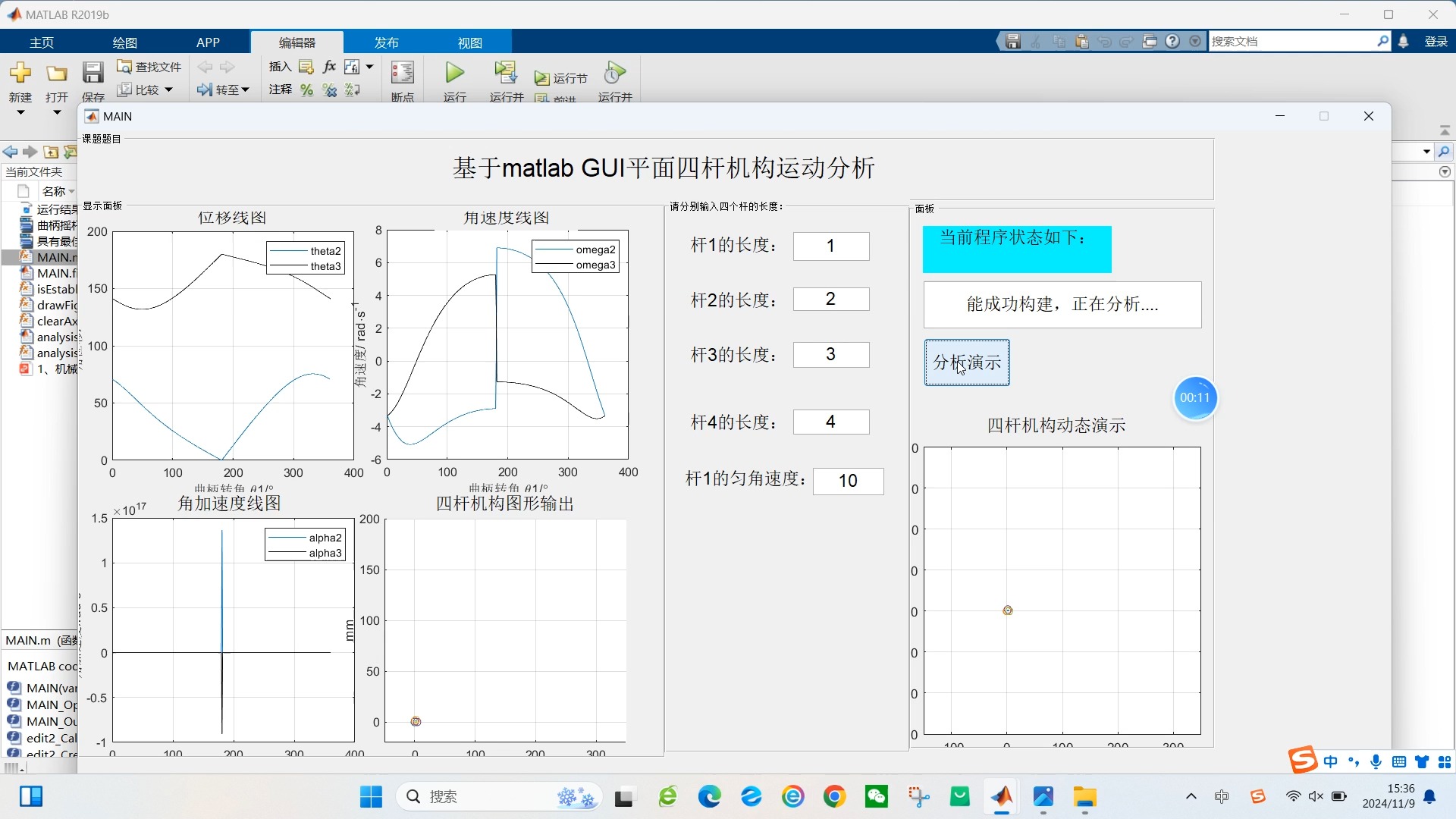Save the file using 保存 floppy icon
The image size is (1456, 819).
tap(93, 74)
